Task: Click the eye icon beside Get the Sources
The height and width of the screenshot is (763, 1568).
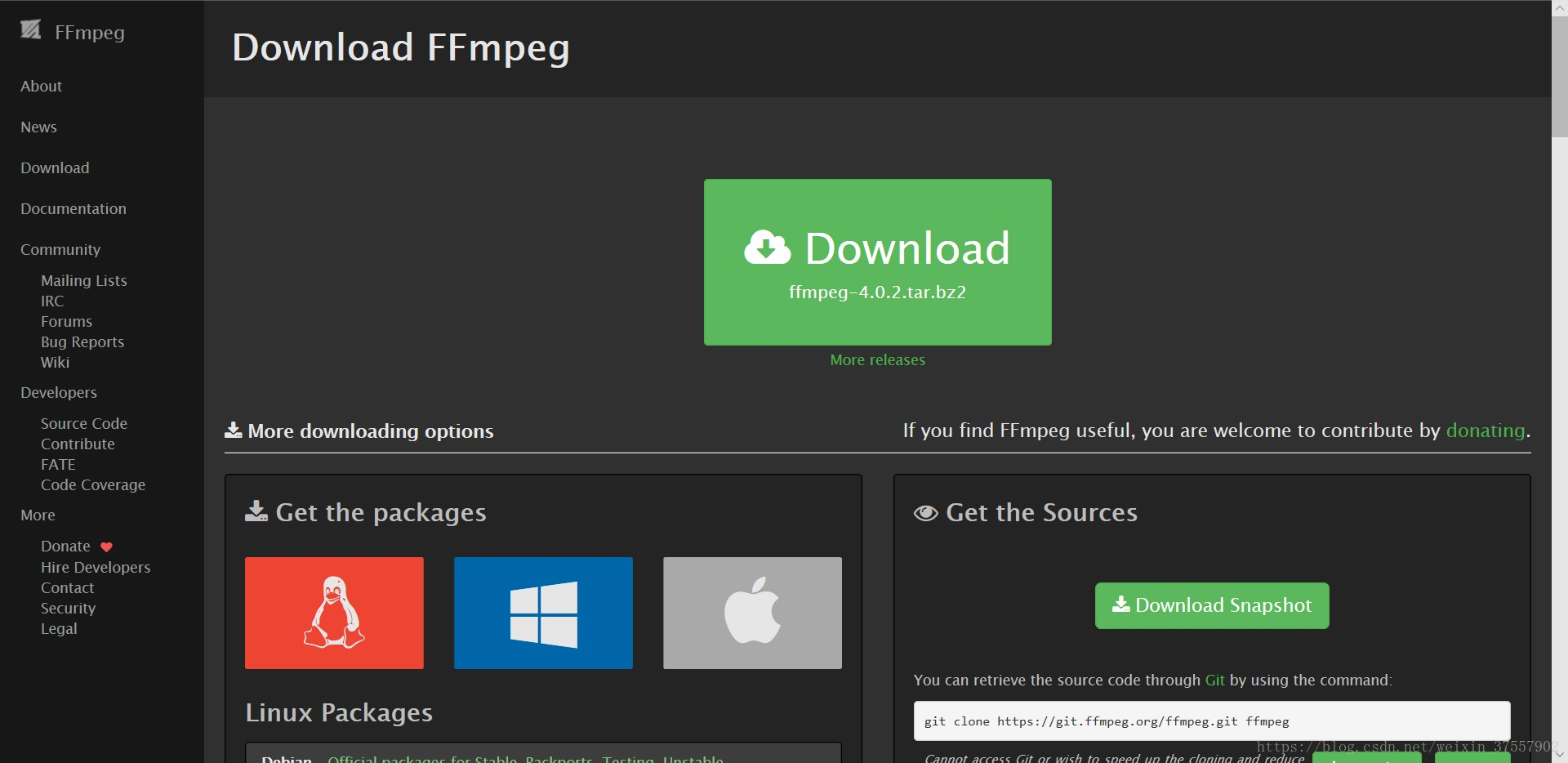Action: point(925,513)
